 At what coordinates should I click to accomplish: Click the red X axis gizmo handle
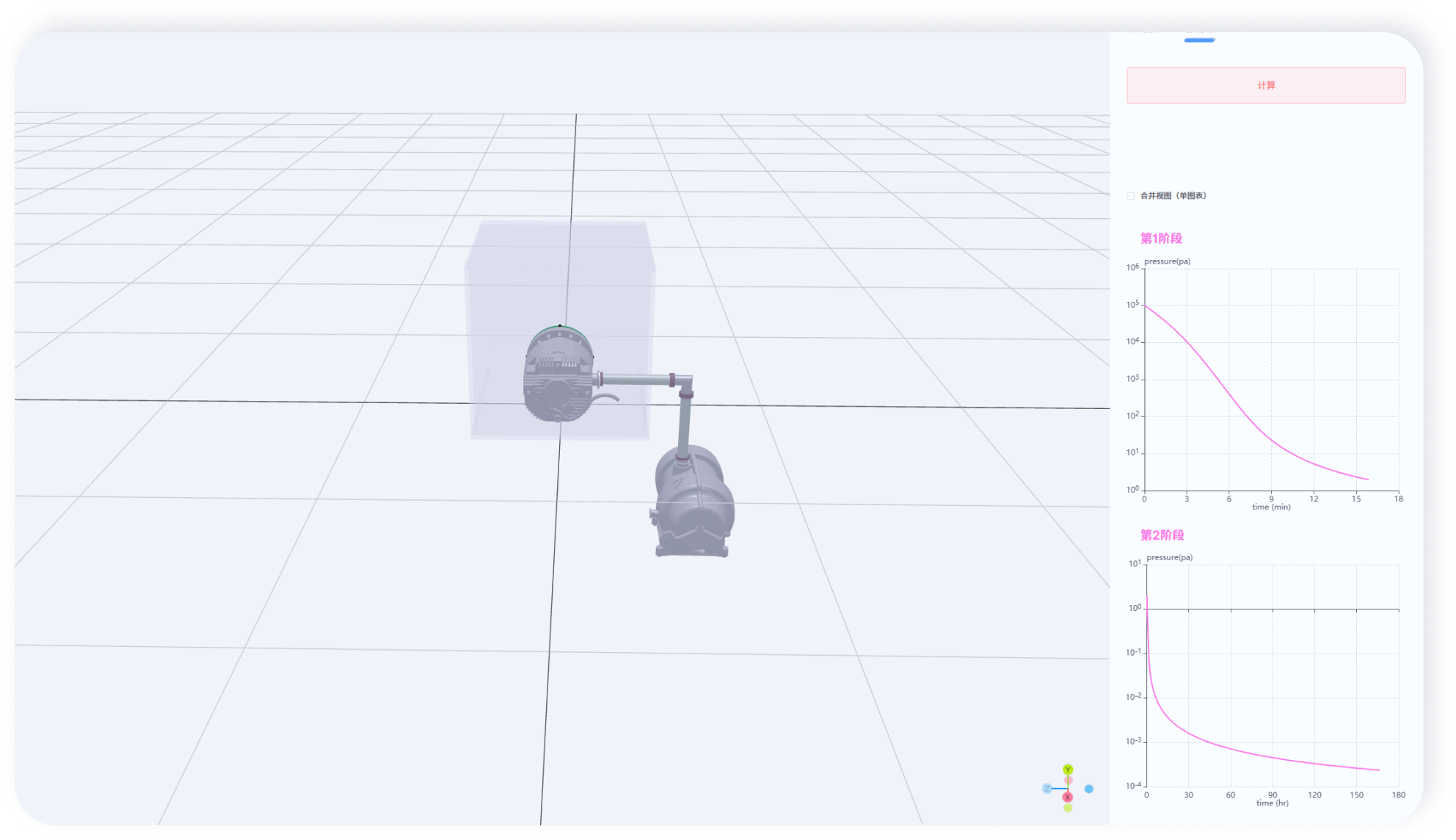[1068, 797]
